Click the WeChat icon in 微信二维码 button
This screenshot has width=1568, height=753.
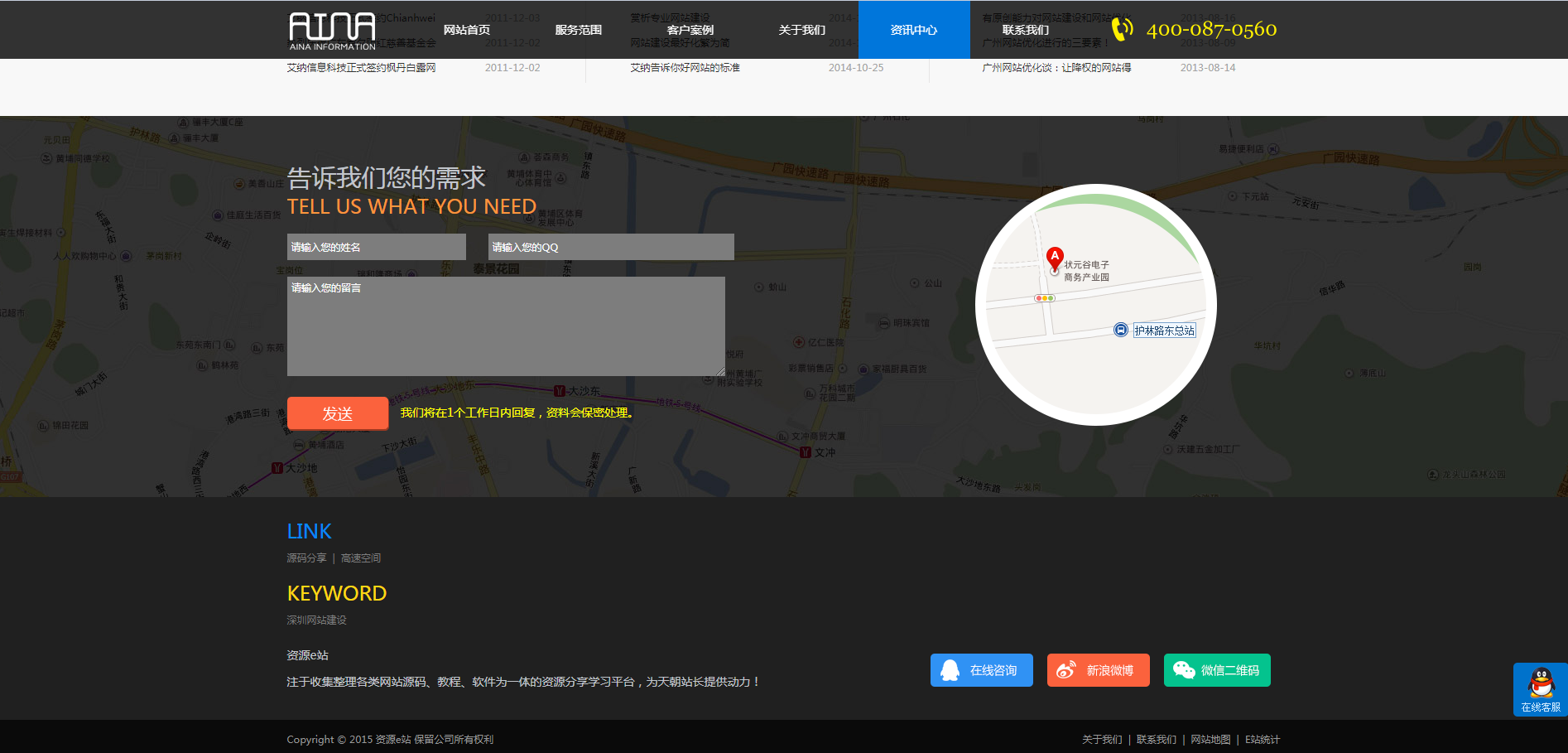1184,670
